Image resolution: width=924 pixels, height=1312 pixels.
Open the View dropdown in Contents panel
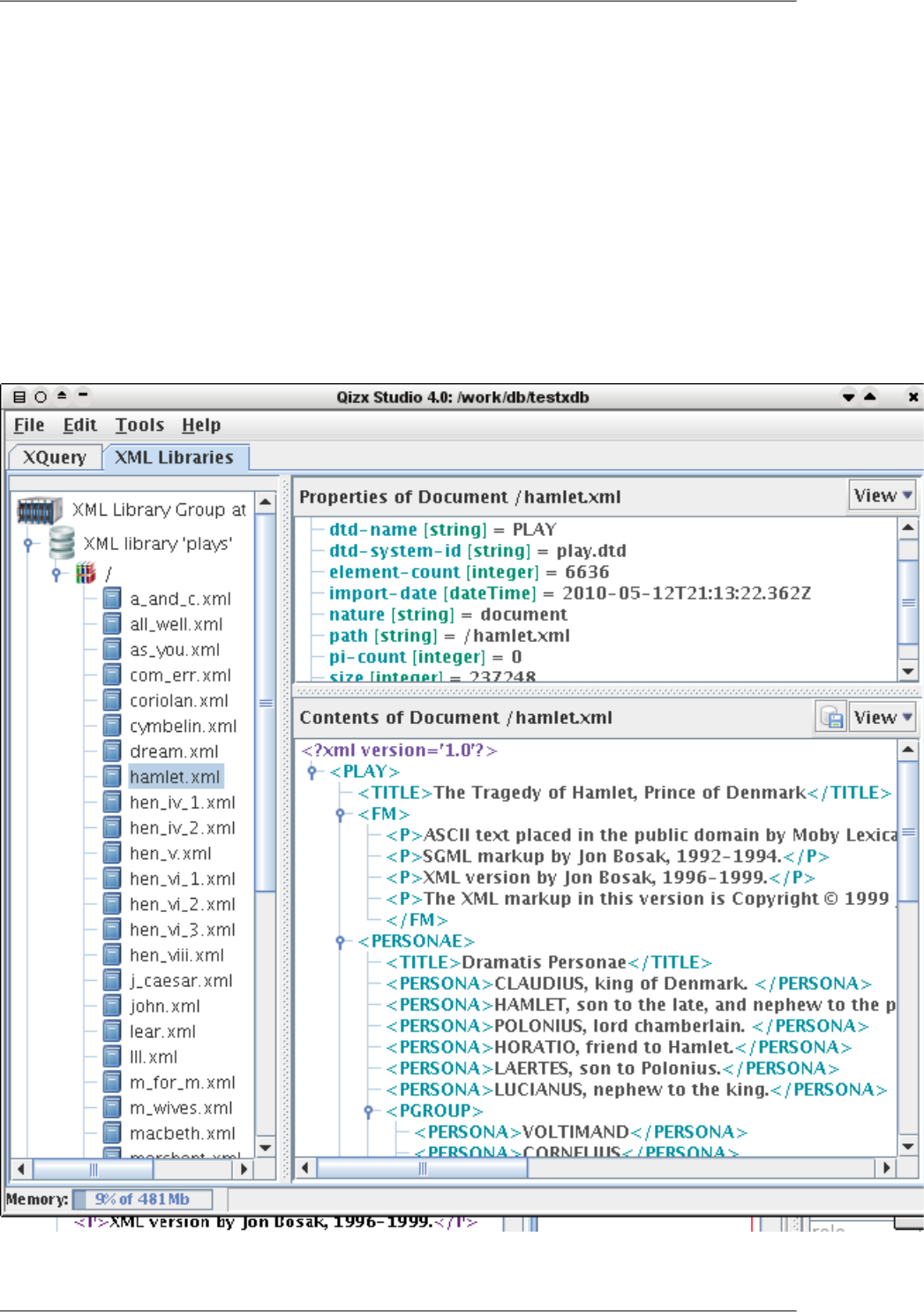click(882, 717)
